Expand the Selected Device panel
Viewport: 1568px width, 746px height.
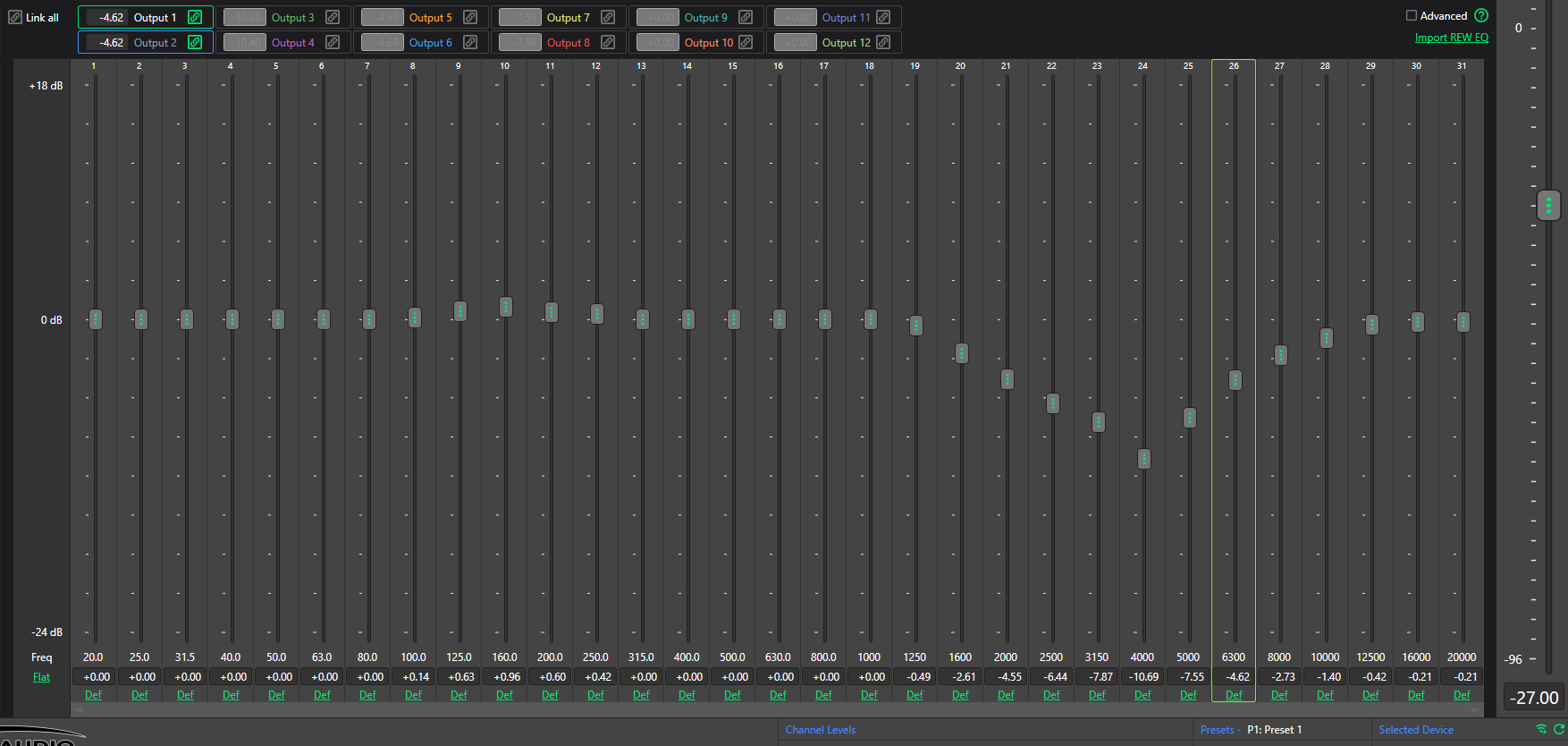(x=1415, y=730)
